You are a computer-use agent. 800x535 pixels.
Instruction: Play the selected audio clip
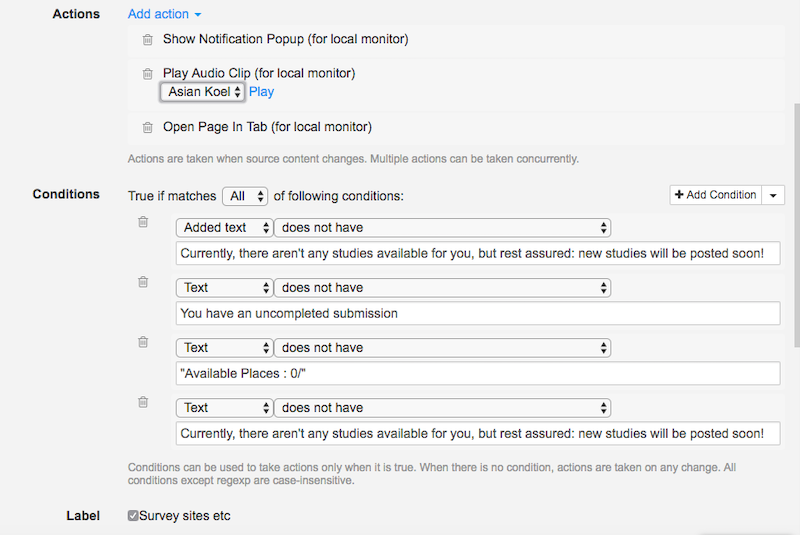point(261,92)
